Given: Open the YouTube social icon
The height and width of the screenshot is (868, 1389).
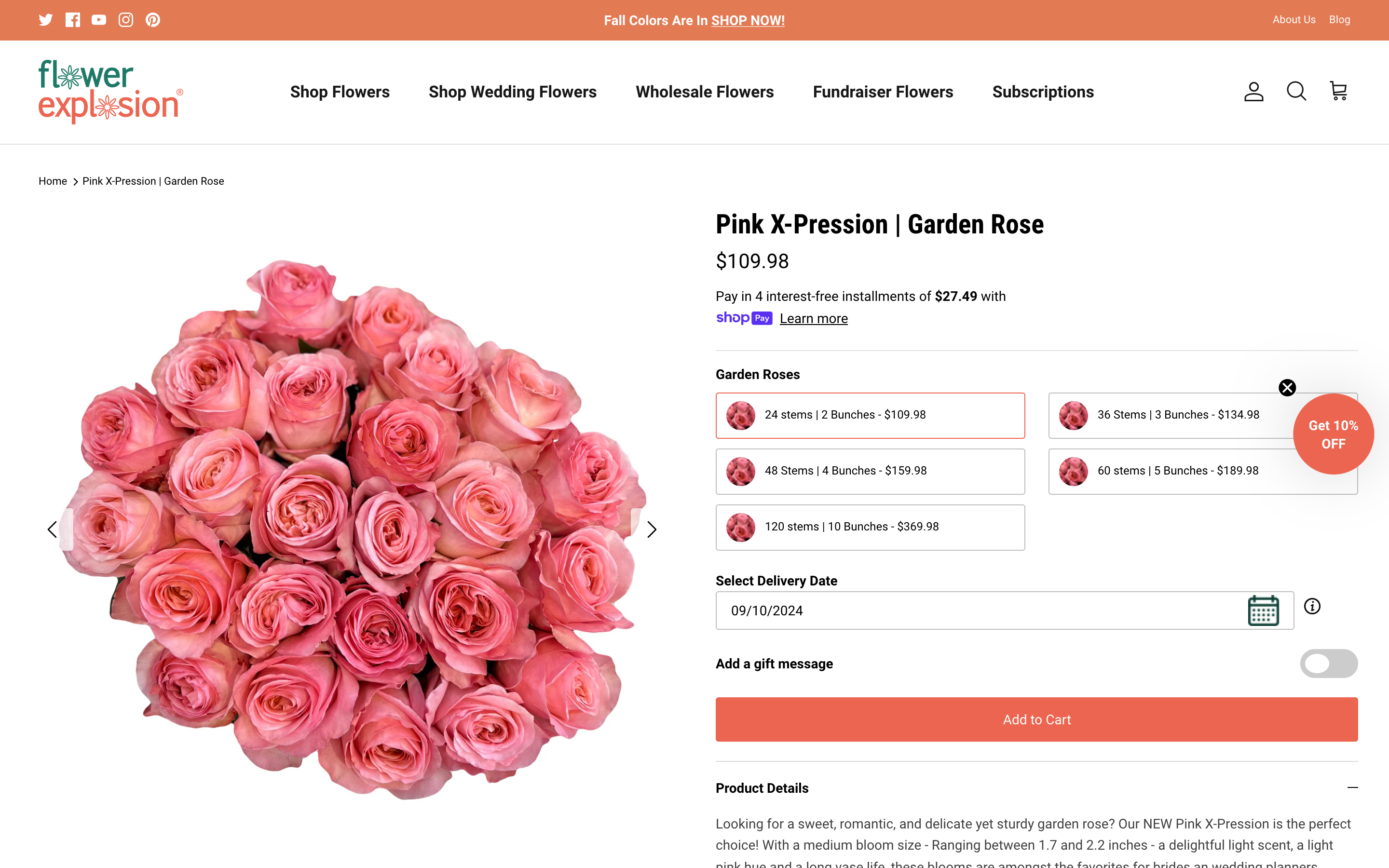Looking at the screenshot, I should click(98, 19).
